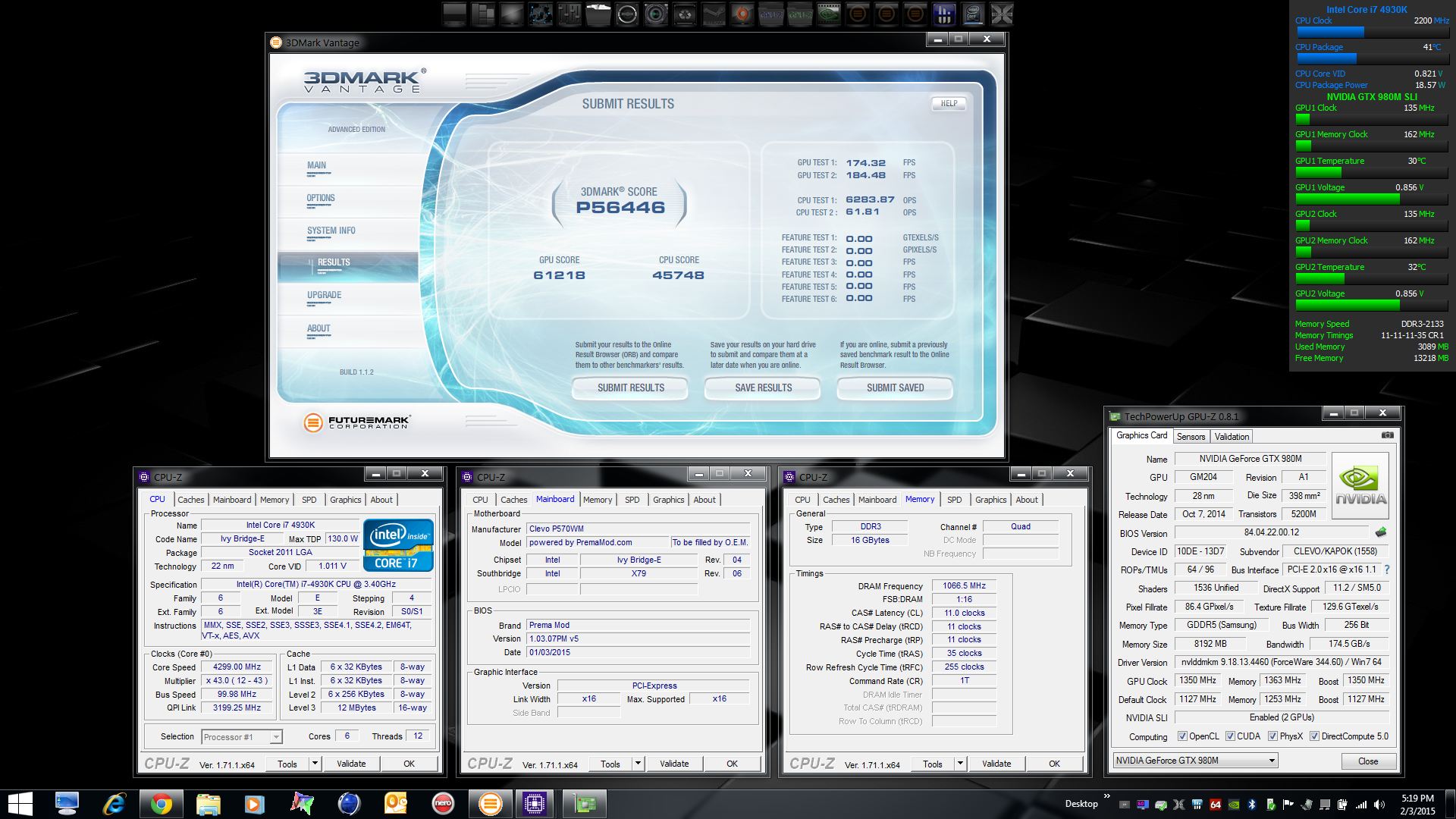Click GPU-Z screenshot camera icon
This screenshot has width=1456, height=819.
point(1387,435)
